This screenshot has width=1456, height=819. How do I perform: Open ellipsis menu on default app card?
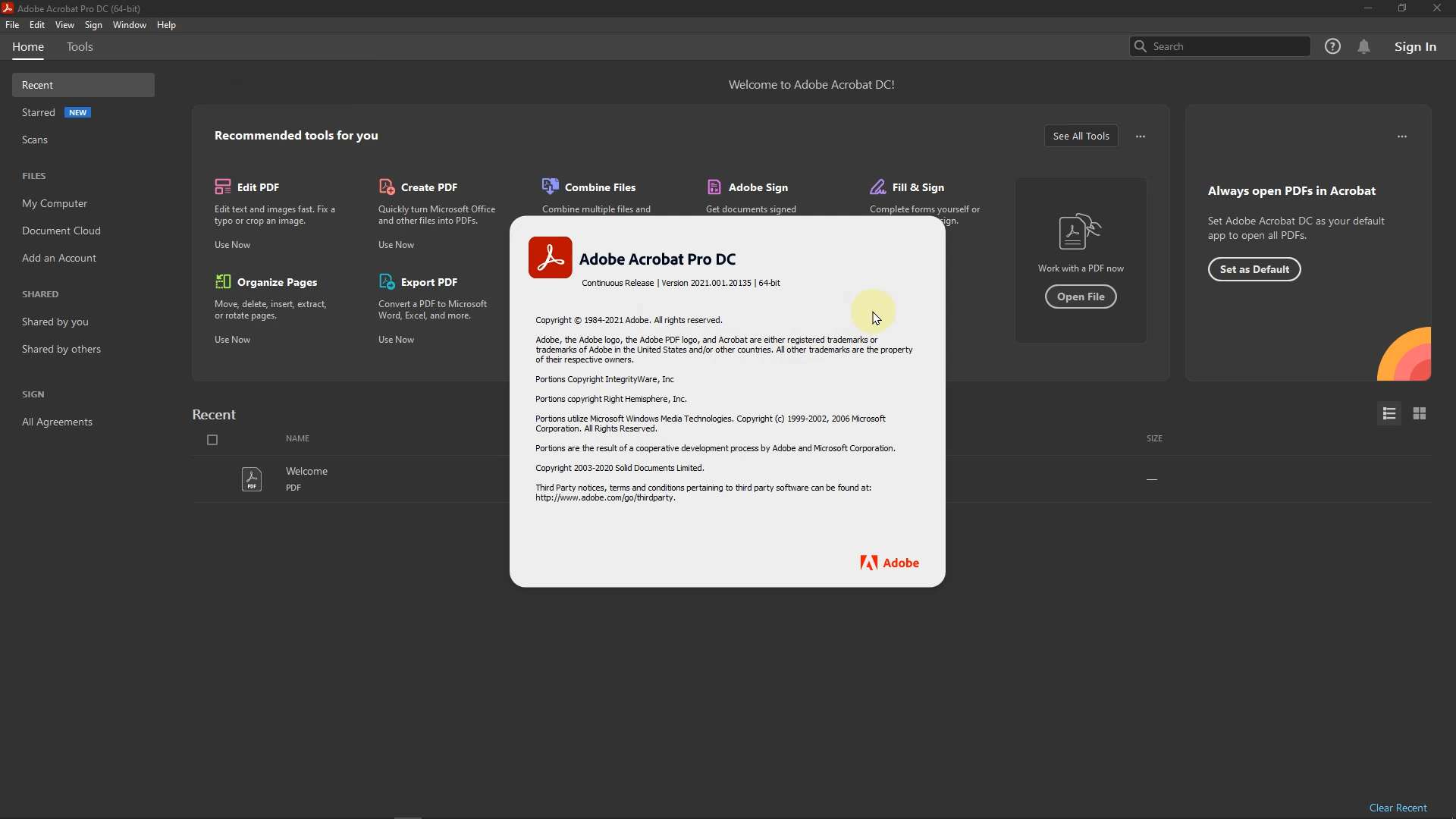point(1402,136)
